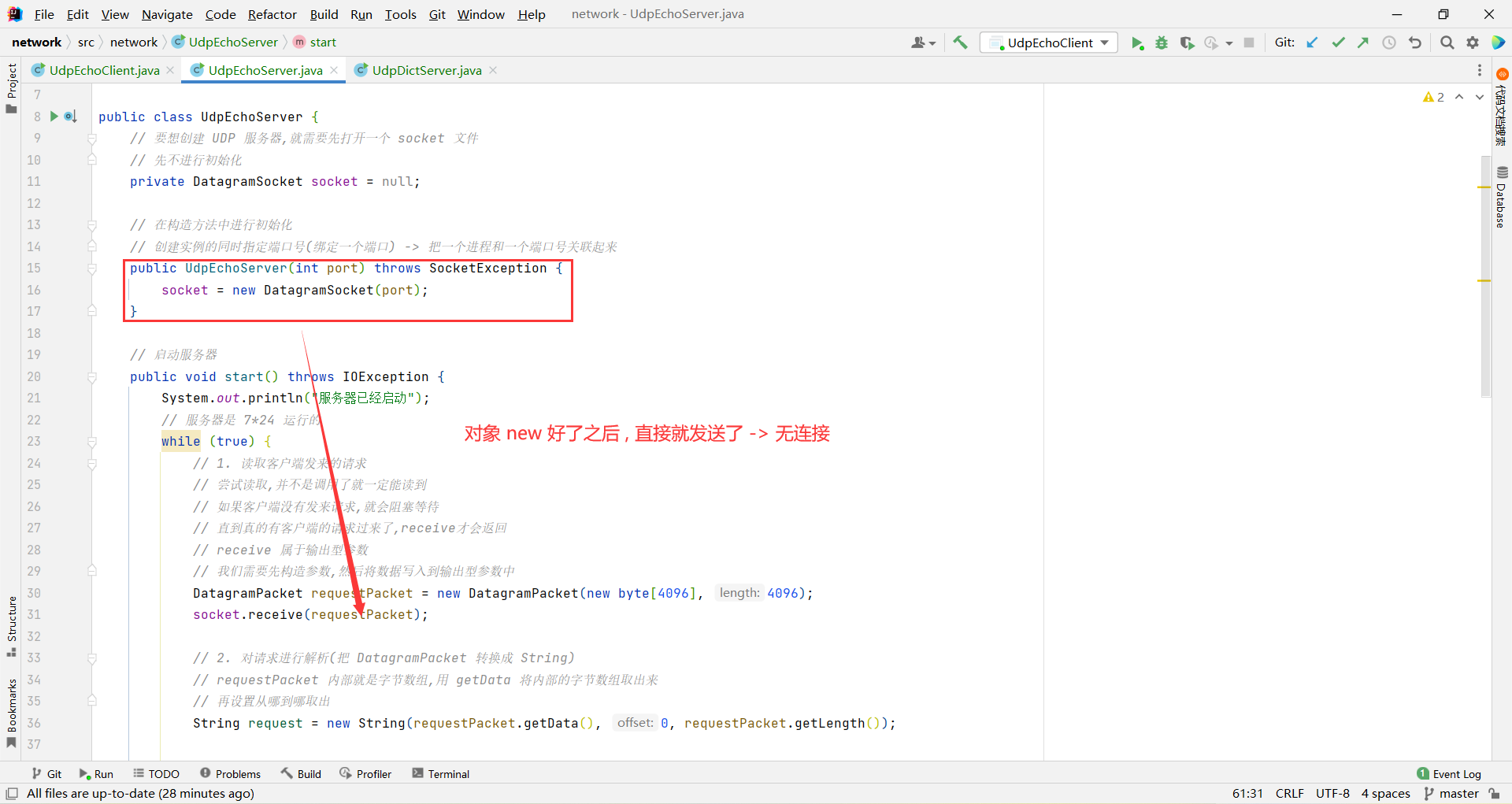Image resolution: width=1512 pixels, height=804 pixels.
Task: Open the Terminal tool window
Action: pos(440,774)
